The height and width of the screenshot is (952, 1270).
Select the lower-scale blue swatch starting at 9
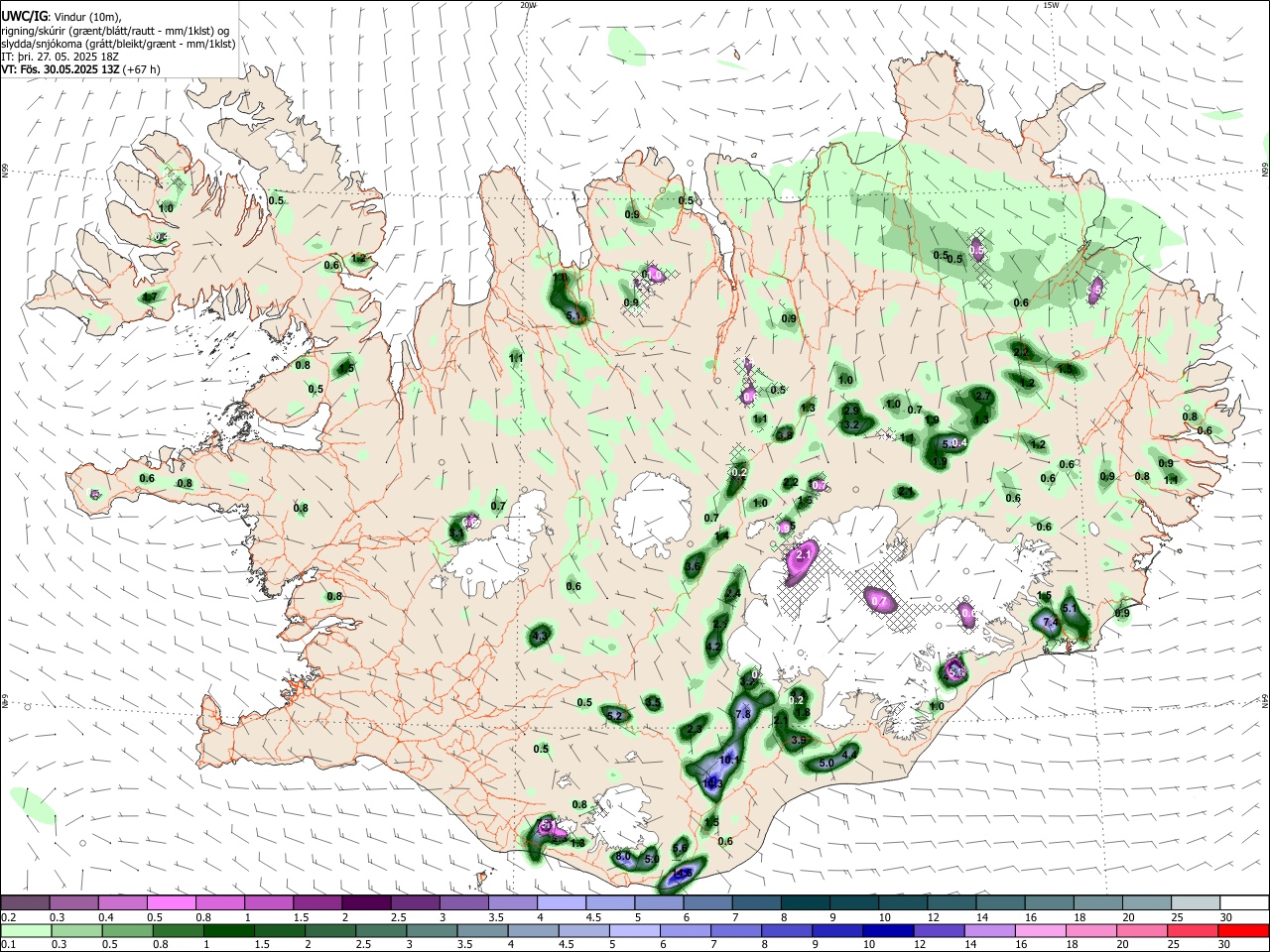(838, 930)
